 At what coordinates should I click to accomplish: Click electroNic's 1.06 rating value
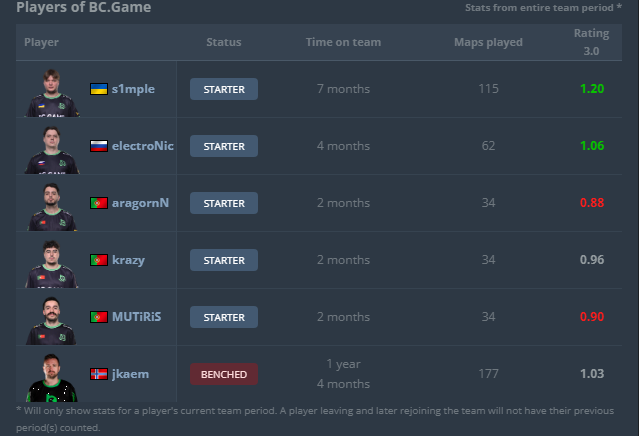point(592,146)
